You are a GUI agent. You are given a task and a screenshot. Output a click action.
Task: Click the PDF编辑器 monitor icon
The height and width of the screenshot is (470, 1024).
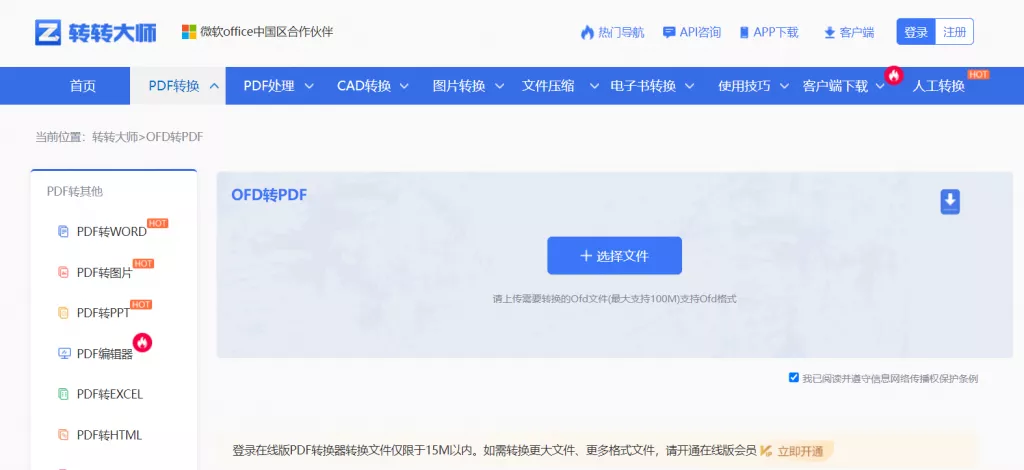point(64,353)
